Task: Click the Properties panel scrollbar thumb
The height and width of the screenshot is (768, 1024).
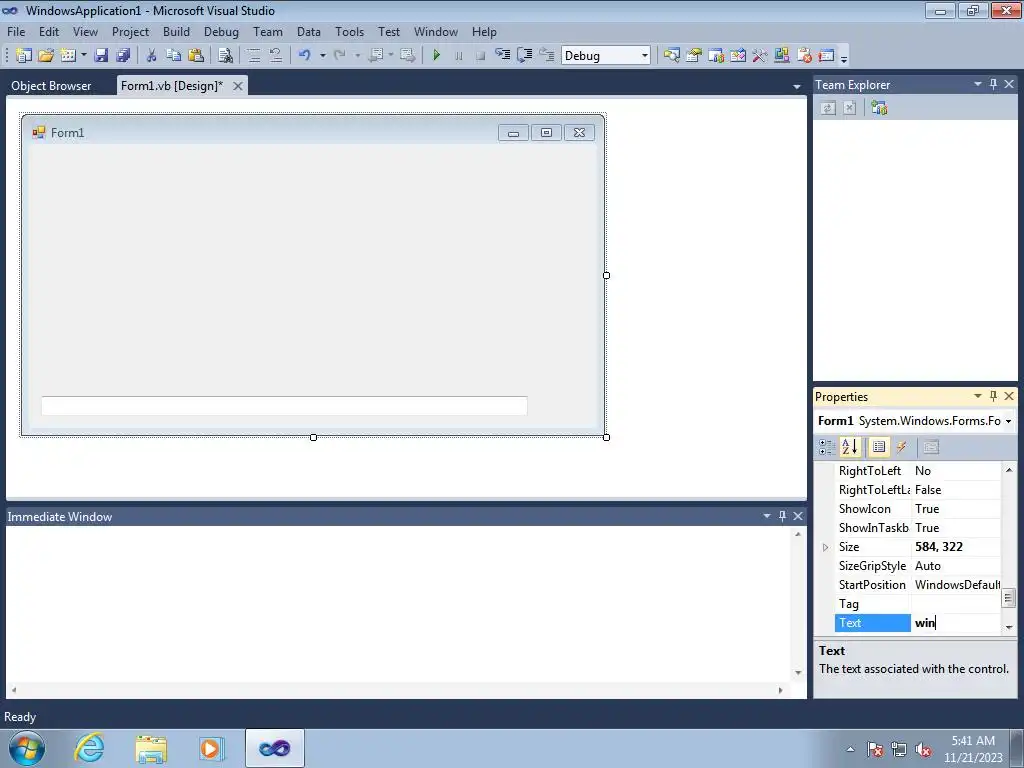Action: click(x=1009, y=598)
